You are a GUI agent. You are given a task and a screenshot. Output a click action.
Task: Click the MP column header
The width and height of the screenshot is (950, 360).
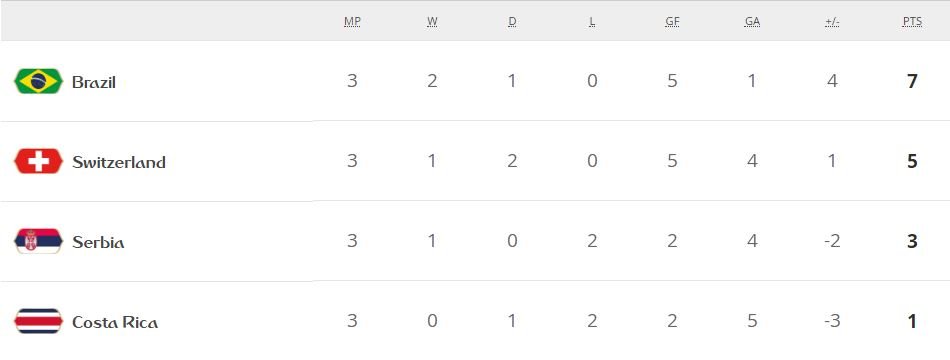[352, 22]
